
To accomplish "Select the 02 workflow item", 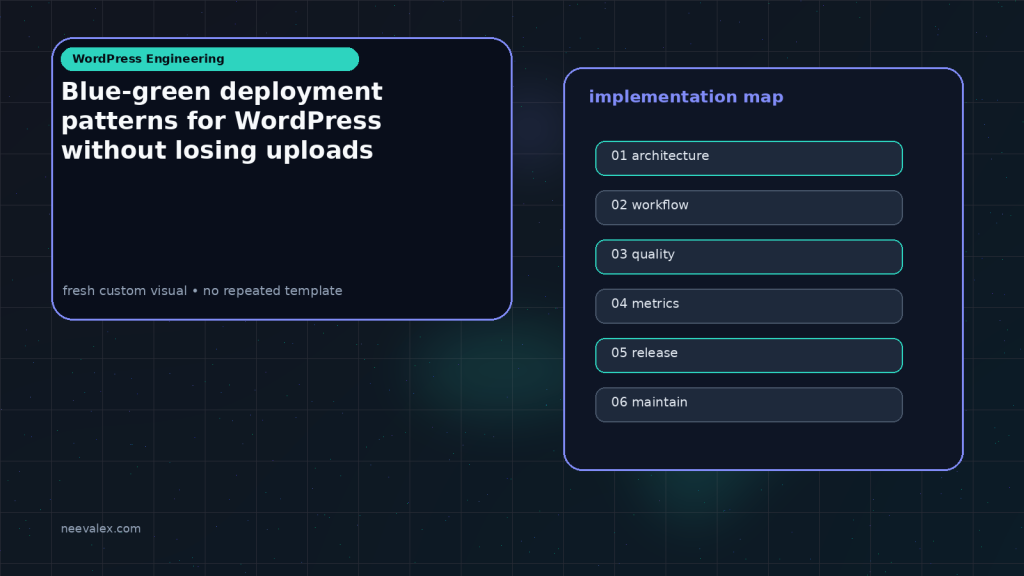I will tap(748, 208).
